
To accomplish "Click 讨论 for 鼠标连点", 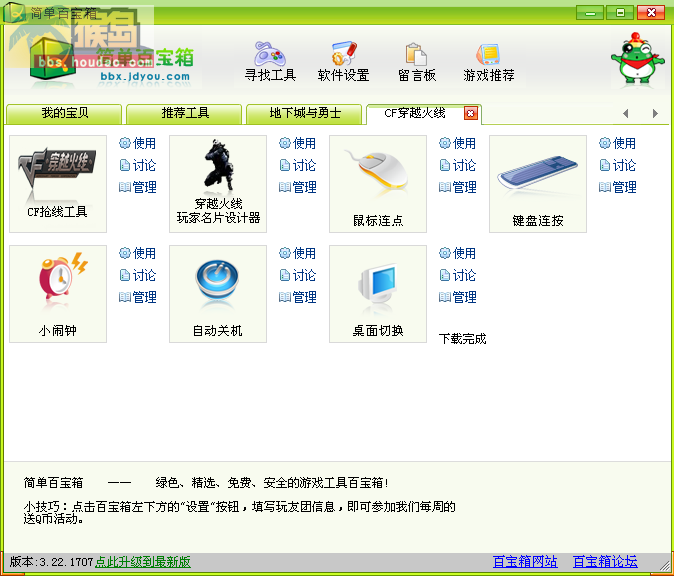I will pyautogui.click(x=457, y=165).
